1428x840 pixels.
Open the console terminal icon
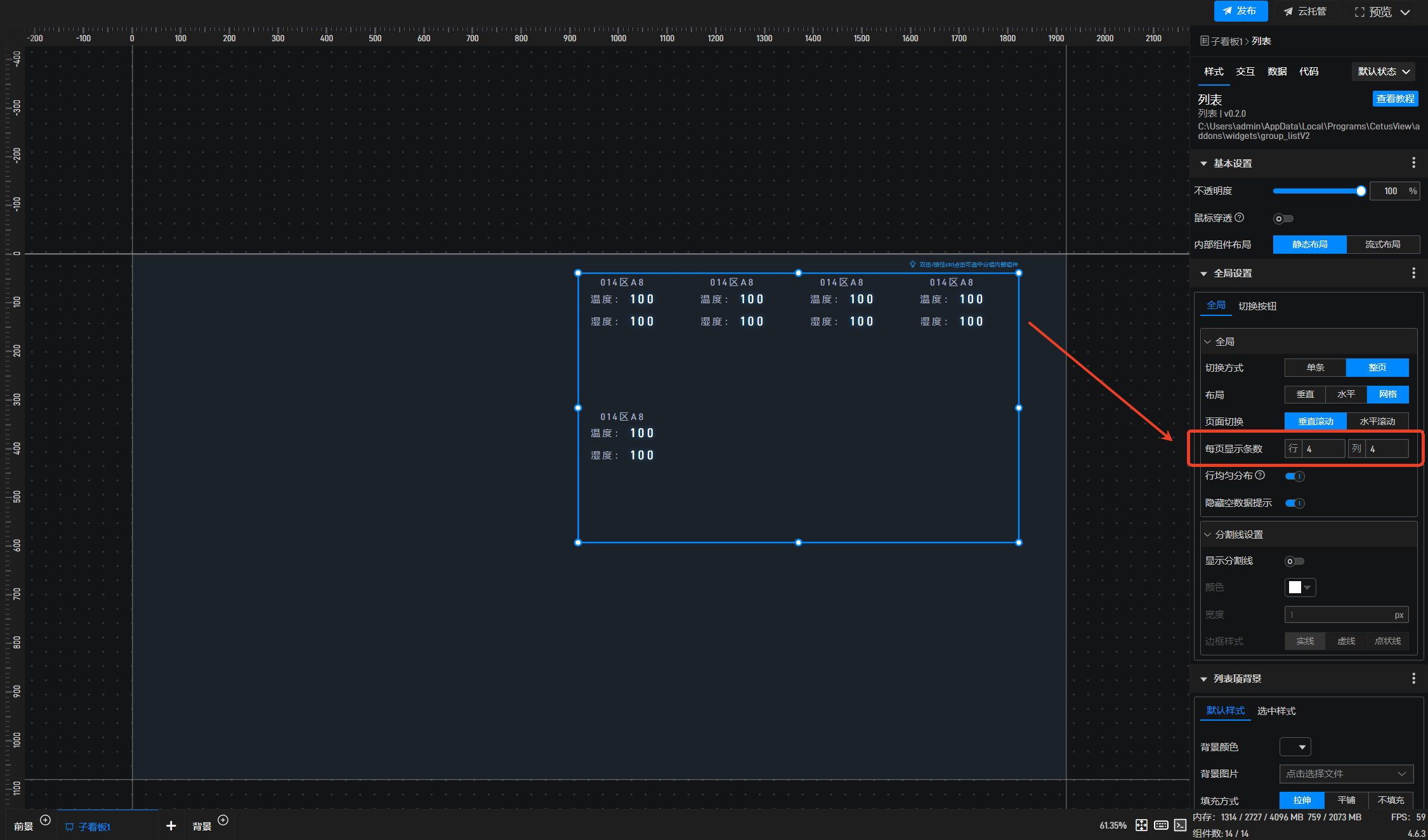1180,825
